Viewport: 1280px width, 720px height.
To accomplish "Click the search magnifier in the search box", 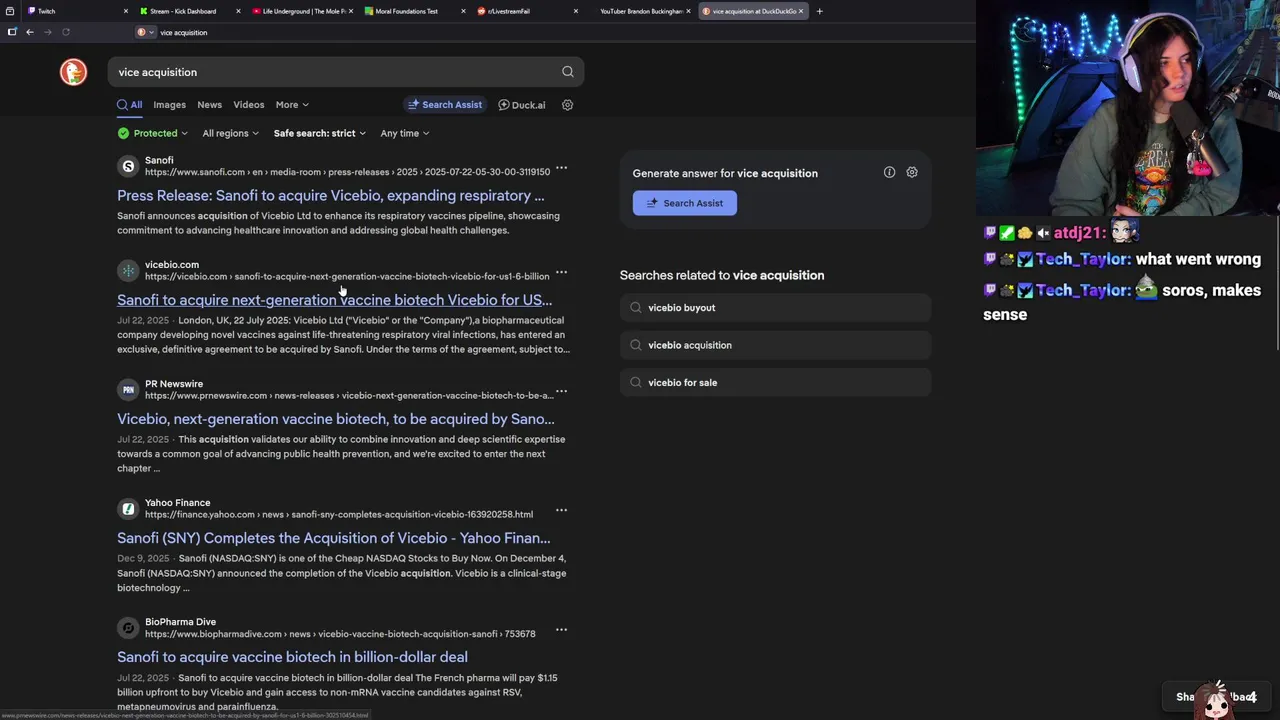I will pos(568,72).
